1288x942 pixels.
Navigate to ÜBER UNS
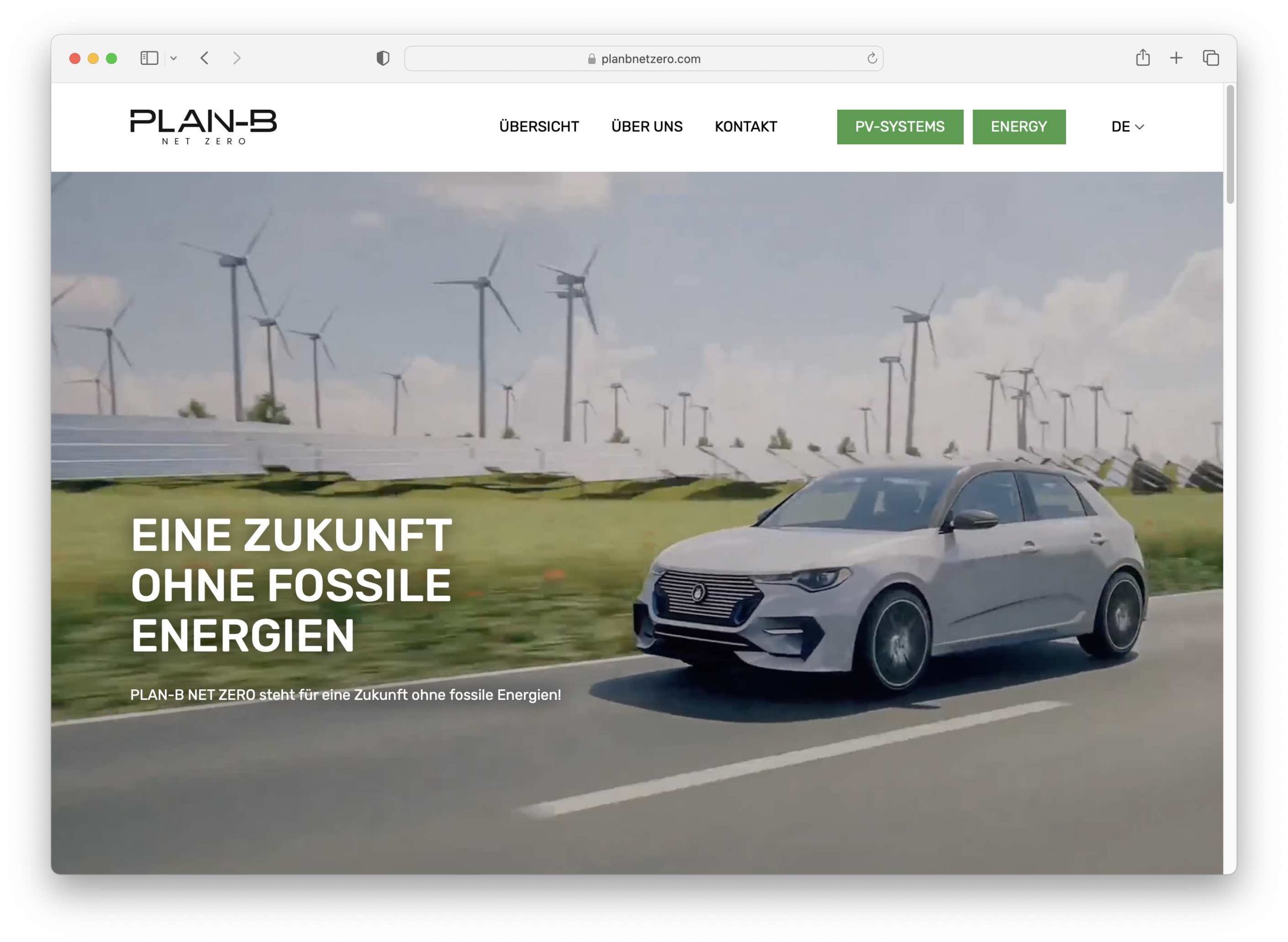click(x=647, y=127)
